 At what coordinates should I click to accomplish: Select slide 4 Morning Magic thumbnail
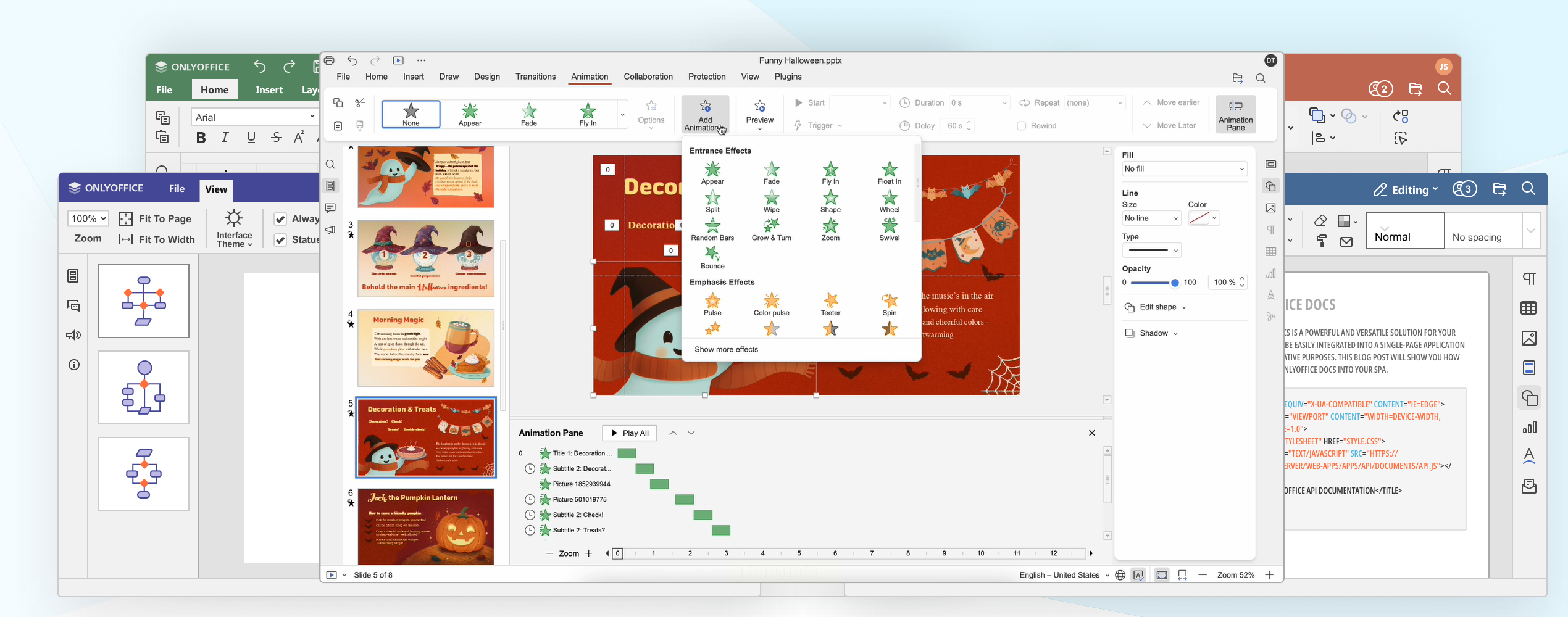pyautogui.click(x=426, y=348)
